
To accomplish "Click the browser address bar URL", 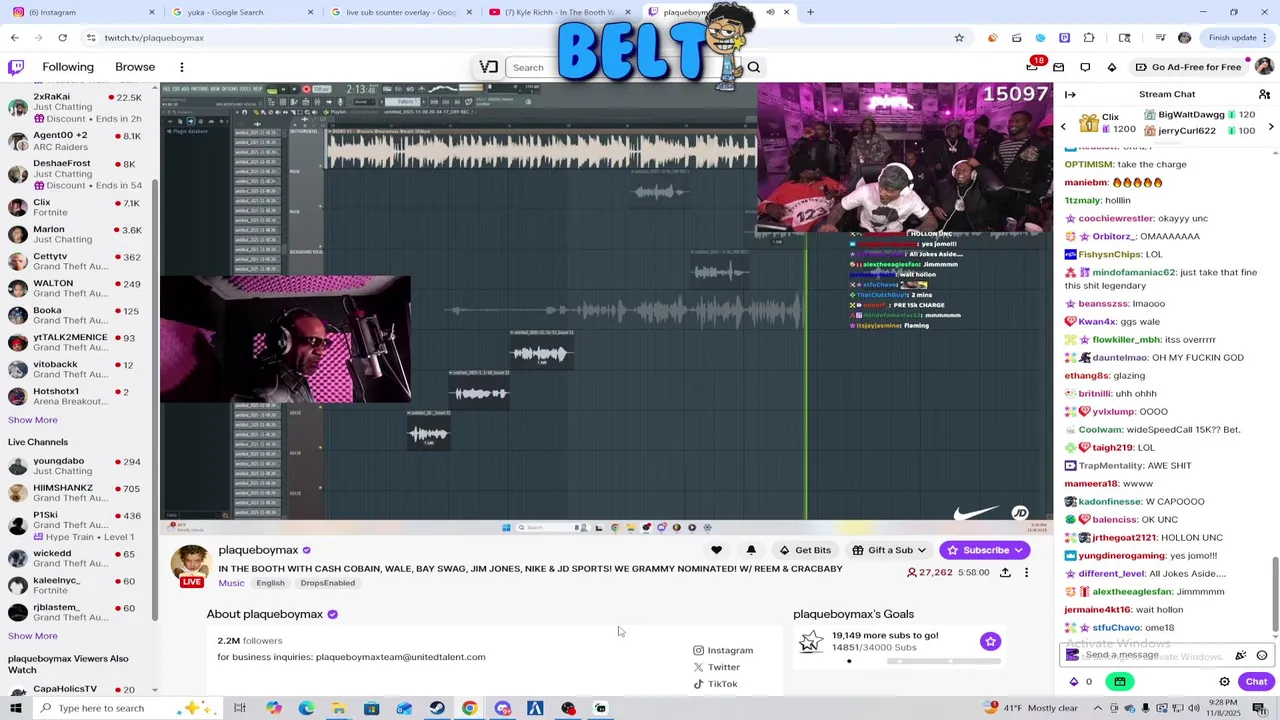I will (x=154, y=38).
